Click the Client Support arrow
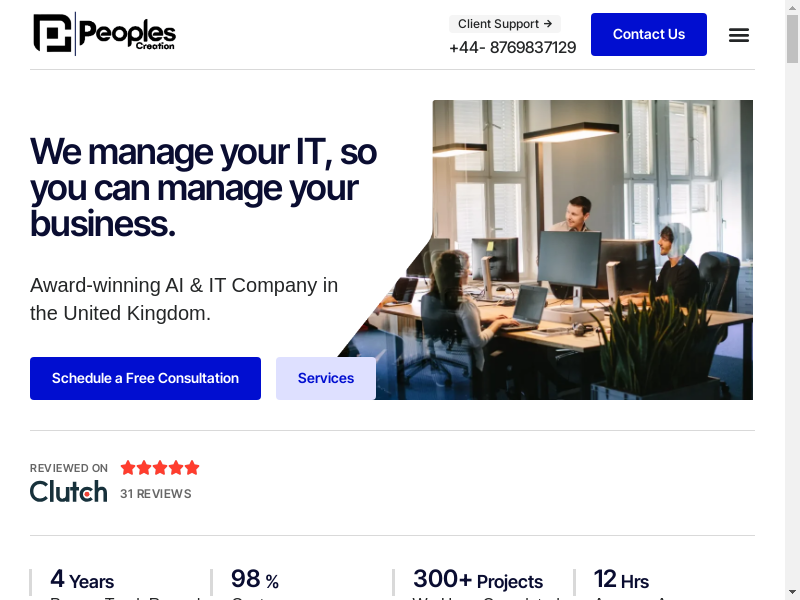Screen dimensions: 800x600 [548, 23]
